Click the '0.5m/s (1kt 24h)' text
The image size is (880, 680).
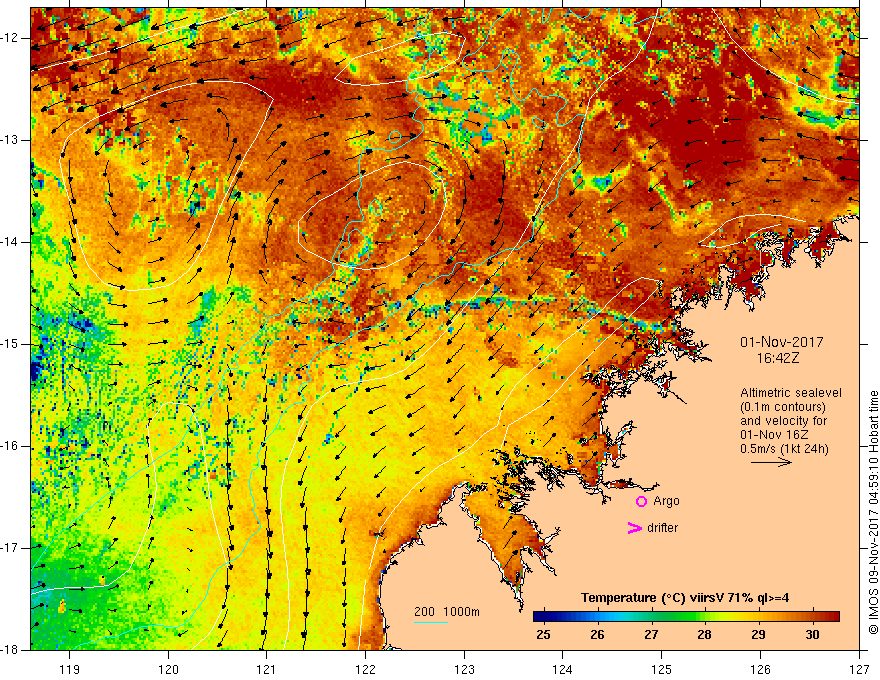784,449
